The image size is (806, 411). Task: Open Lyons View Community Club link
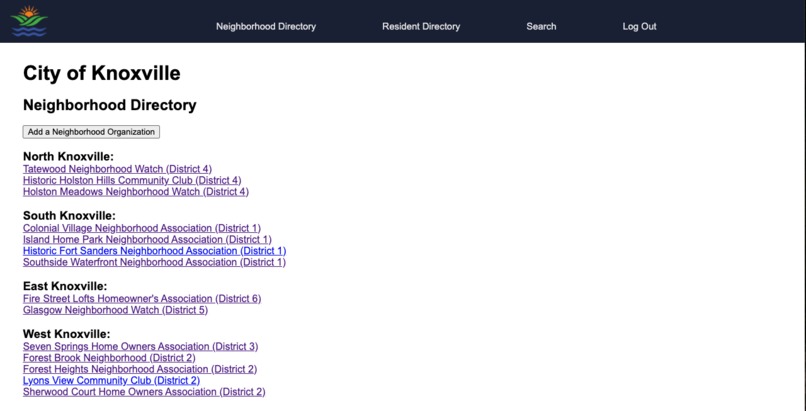pos(112,381)
